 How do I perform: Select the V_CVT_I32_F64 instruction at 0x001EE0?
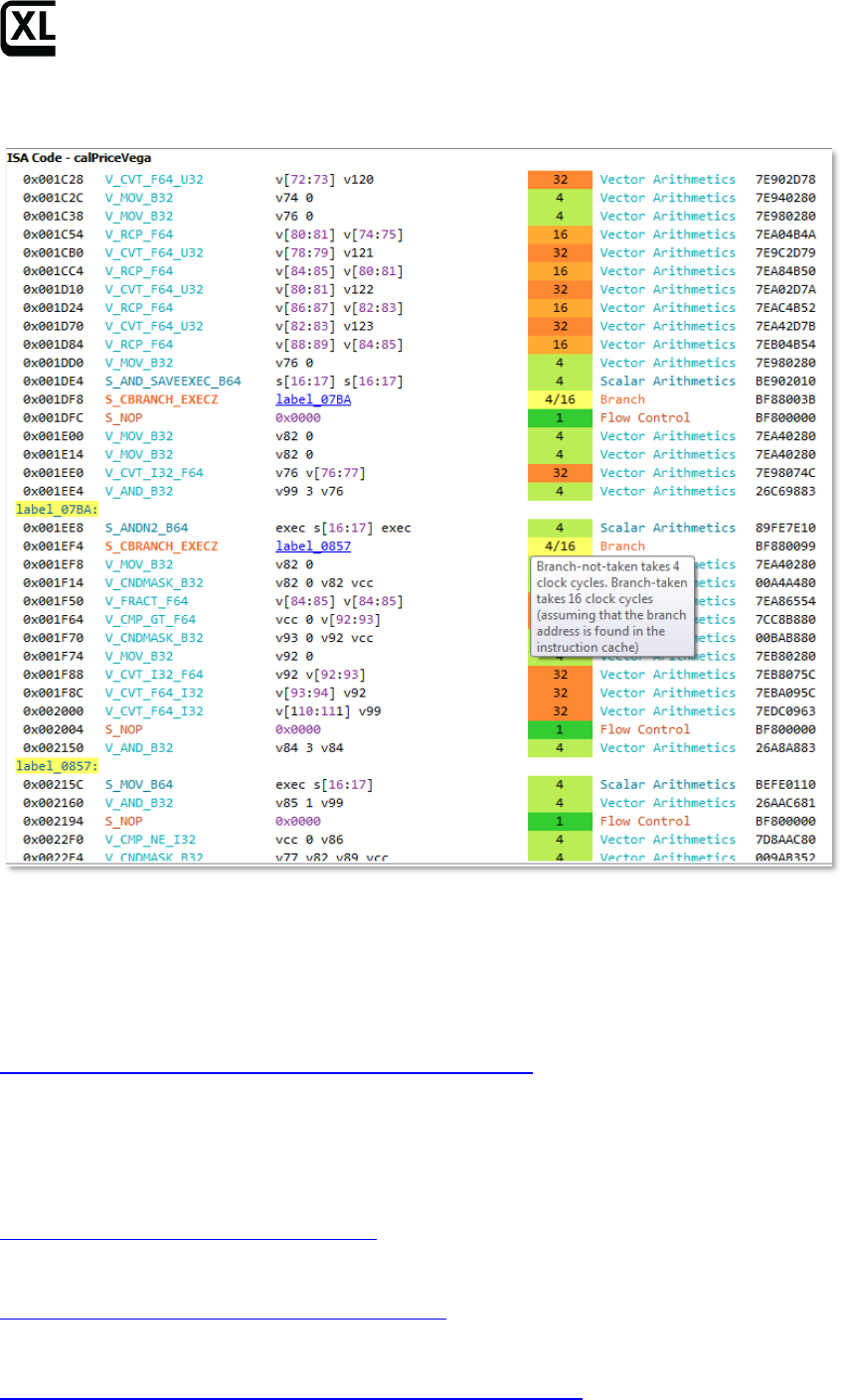click(x=154, y=473)
